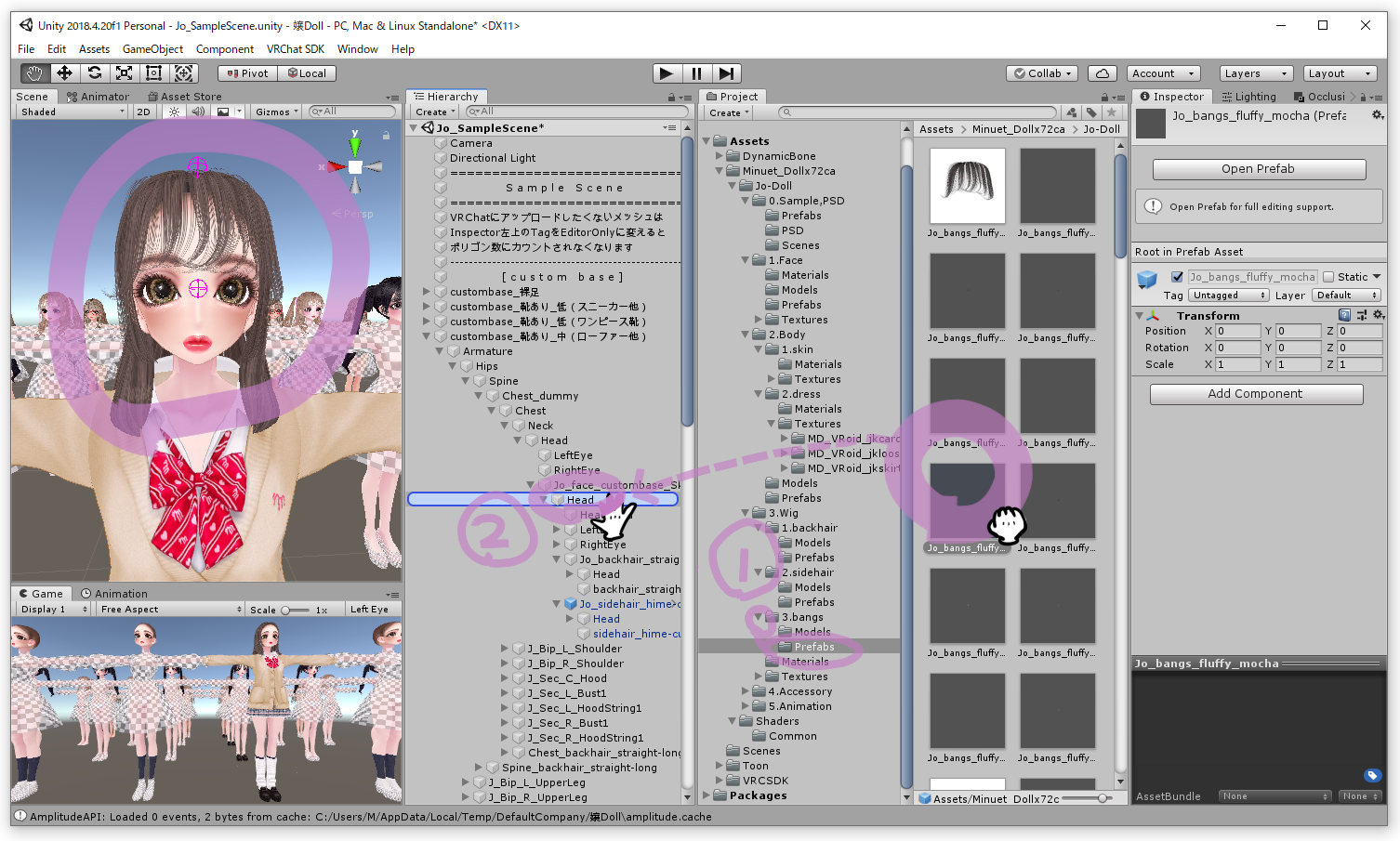Toggle Local handle rotation mode
Screen dimensions: 1400x841
click(x=307, y=73)
